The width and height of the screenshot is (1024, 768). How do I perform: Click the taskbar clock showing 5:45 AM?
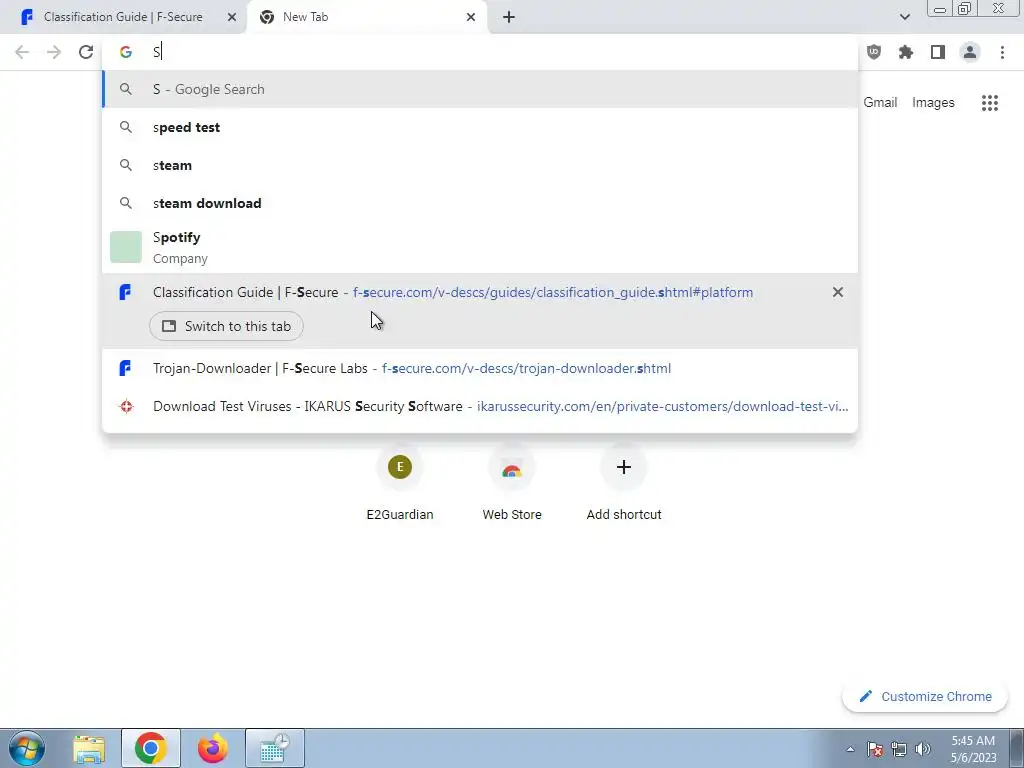[x=973, y=749]
